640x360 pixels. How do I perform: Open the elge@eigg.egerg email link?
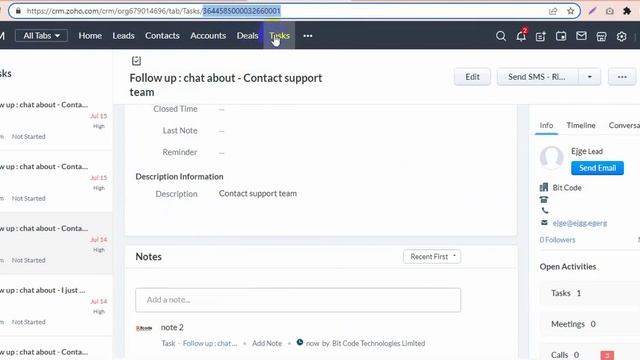580,223
